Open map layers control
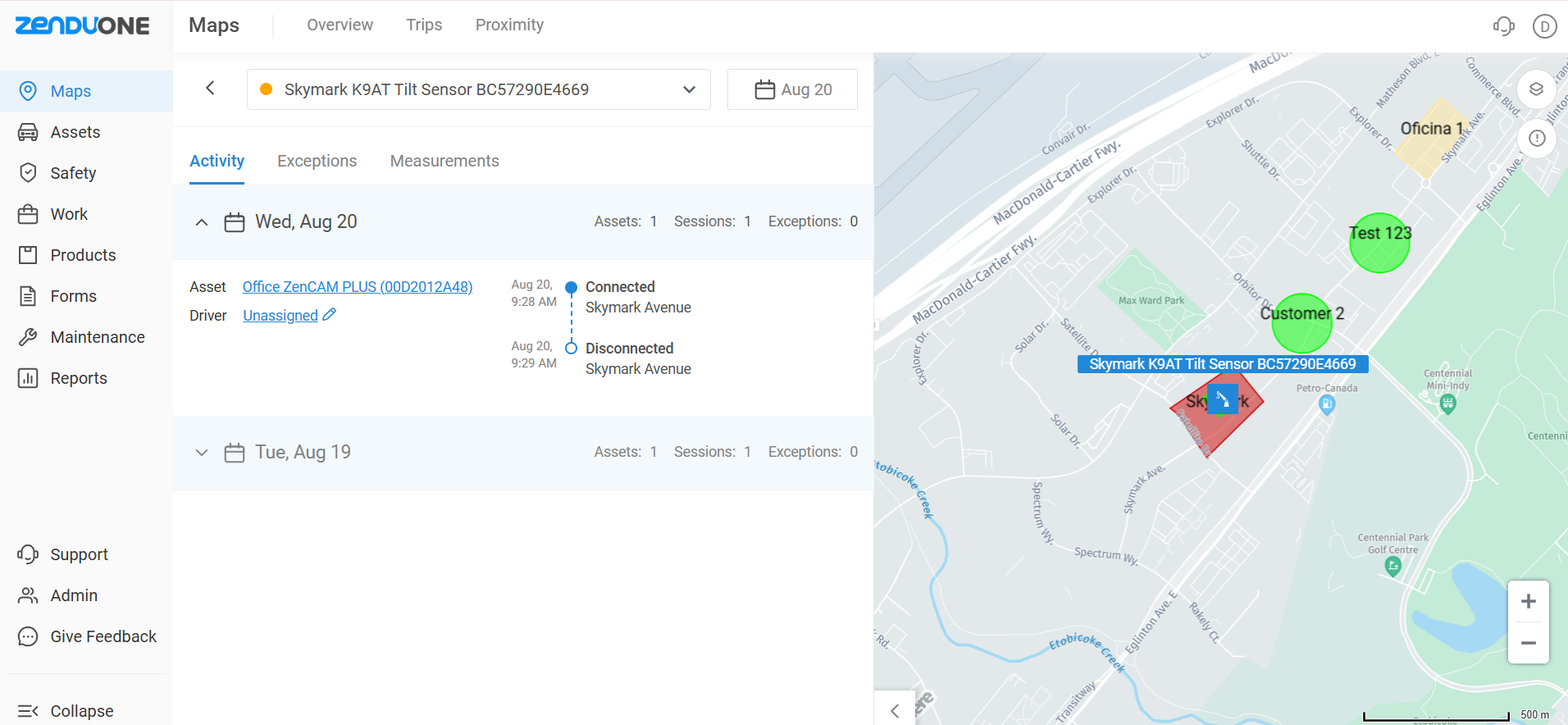 (x=1537, y=89)
